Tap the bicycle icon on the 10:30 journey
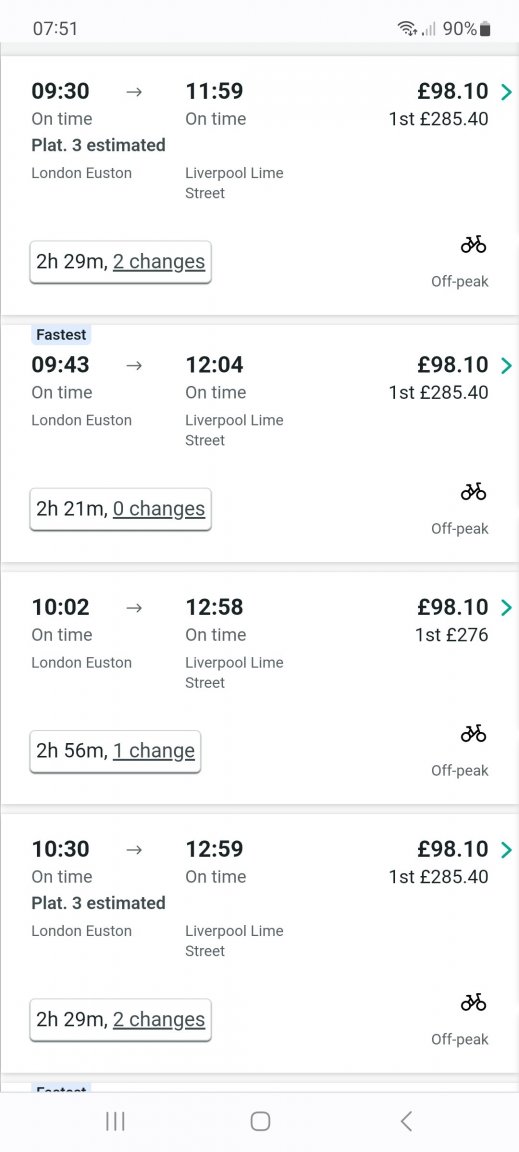The width and height of the screenshot is (519, 1152). (x=473, y=1002)
